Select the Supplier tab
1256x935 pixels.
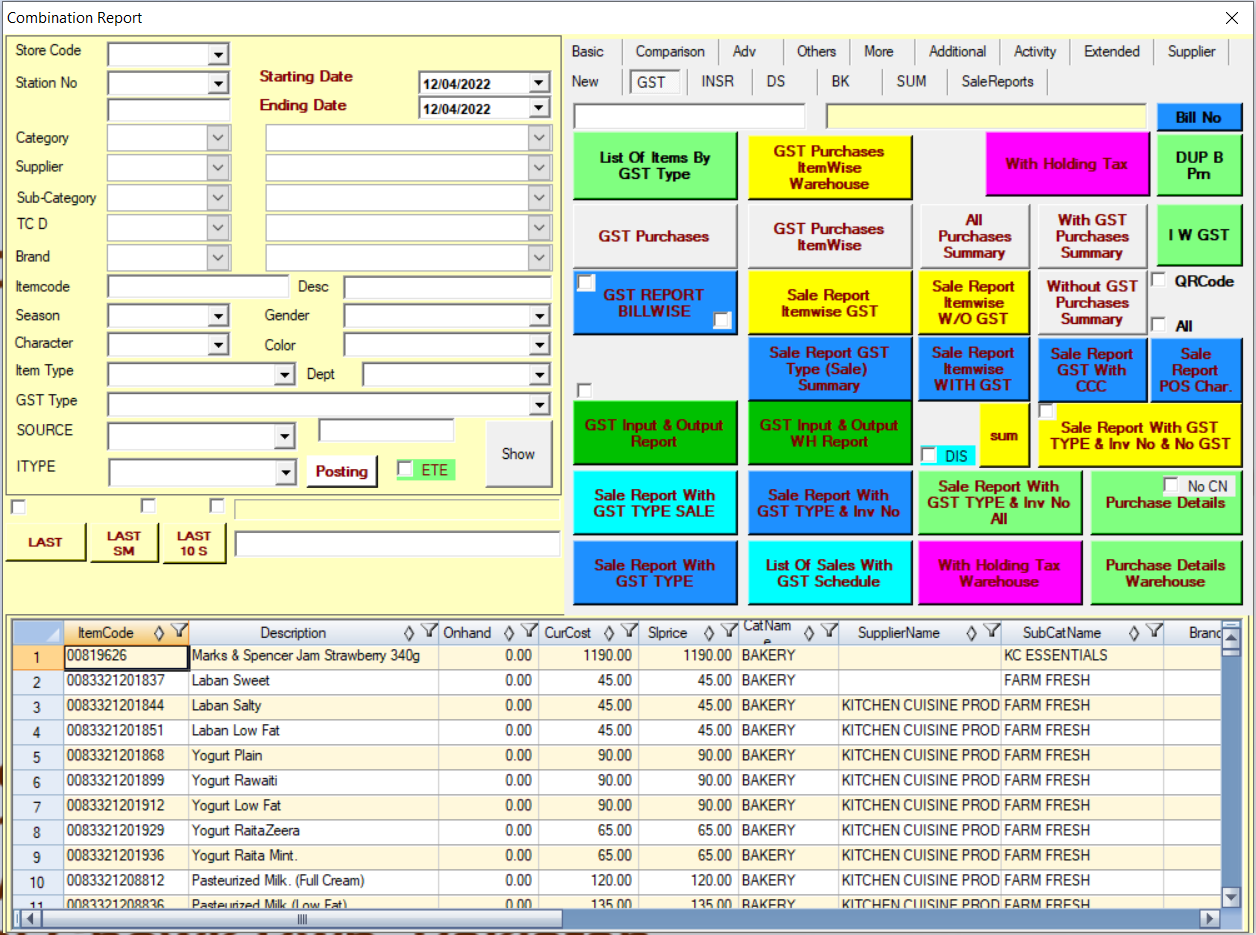(1192, 52)
